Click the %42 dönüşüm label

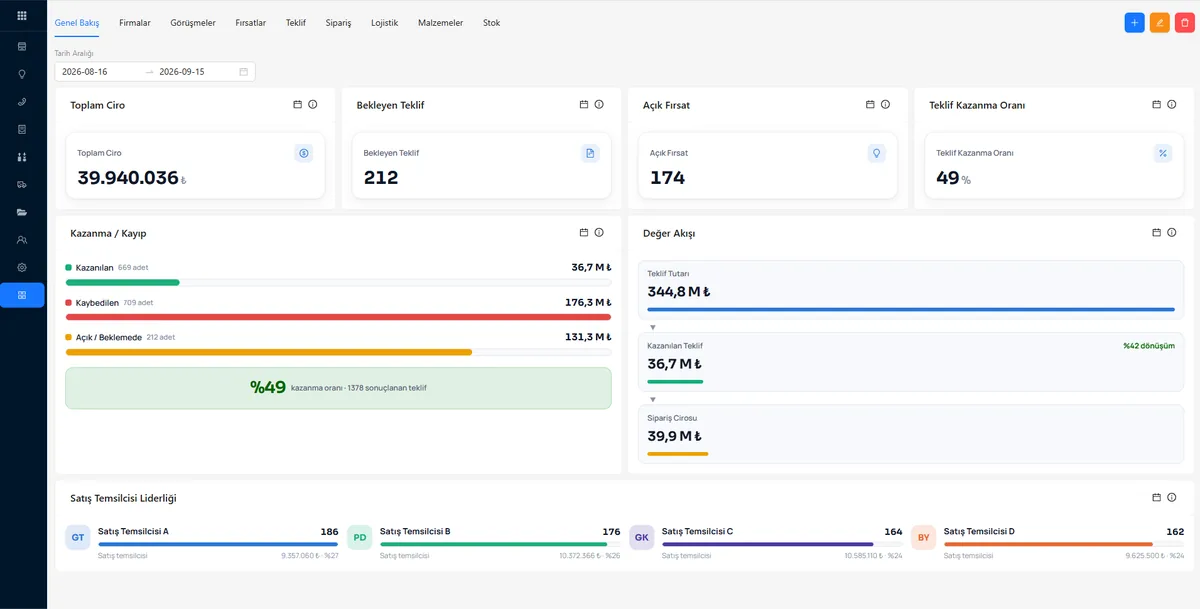click(1149, 346)
